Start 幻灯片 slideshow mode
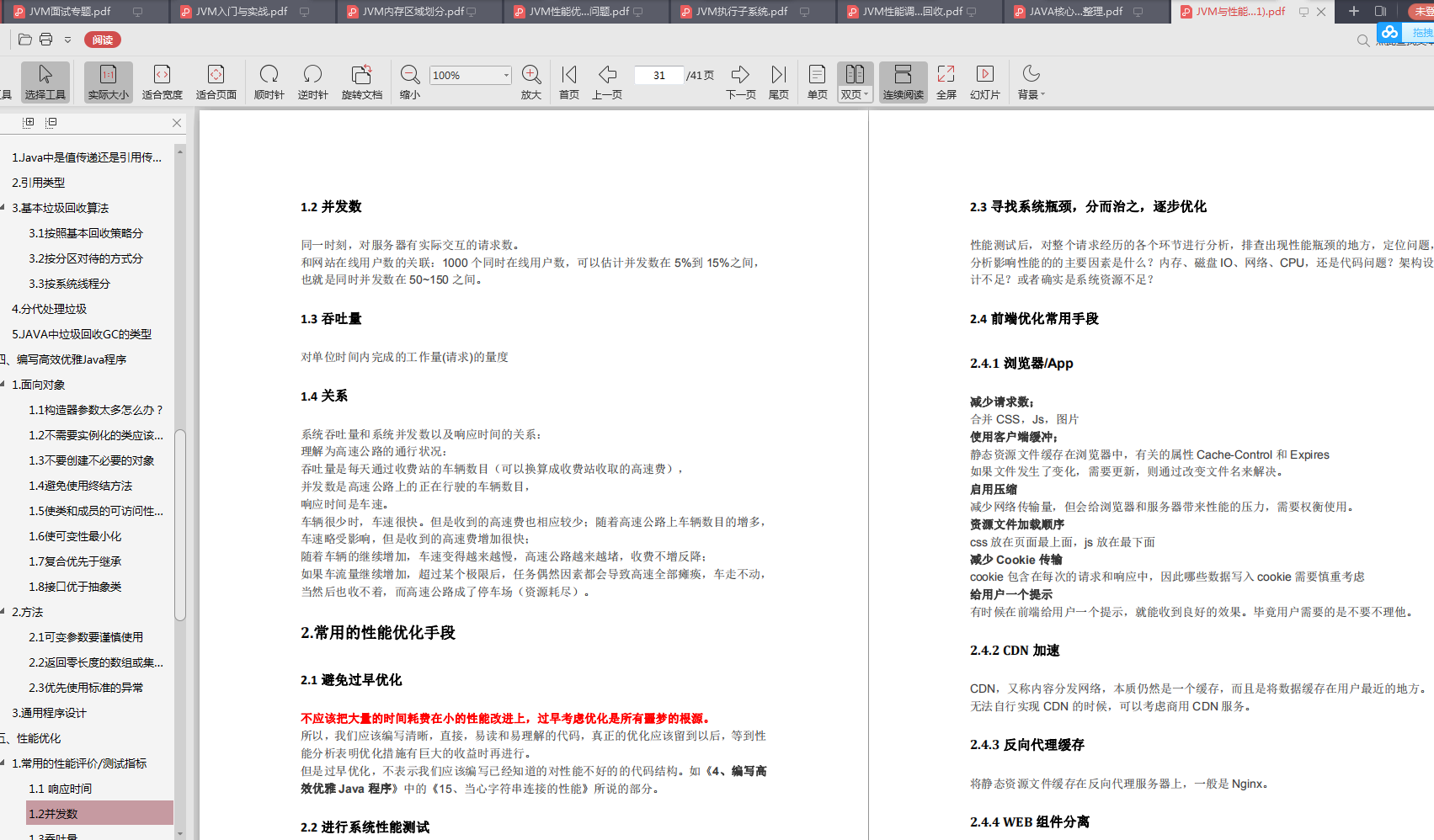The image size is (1434, 840). (x=985, y=82)
